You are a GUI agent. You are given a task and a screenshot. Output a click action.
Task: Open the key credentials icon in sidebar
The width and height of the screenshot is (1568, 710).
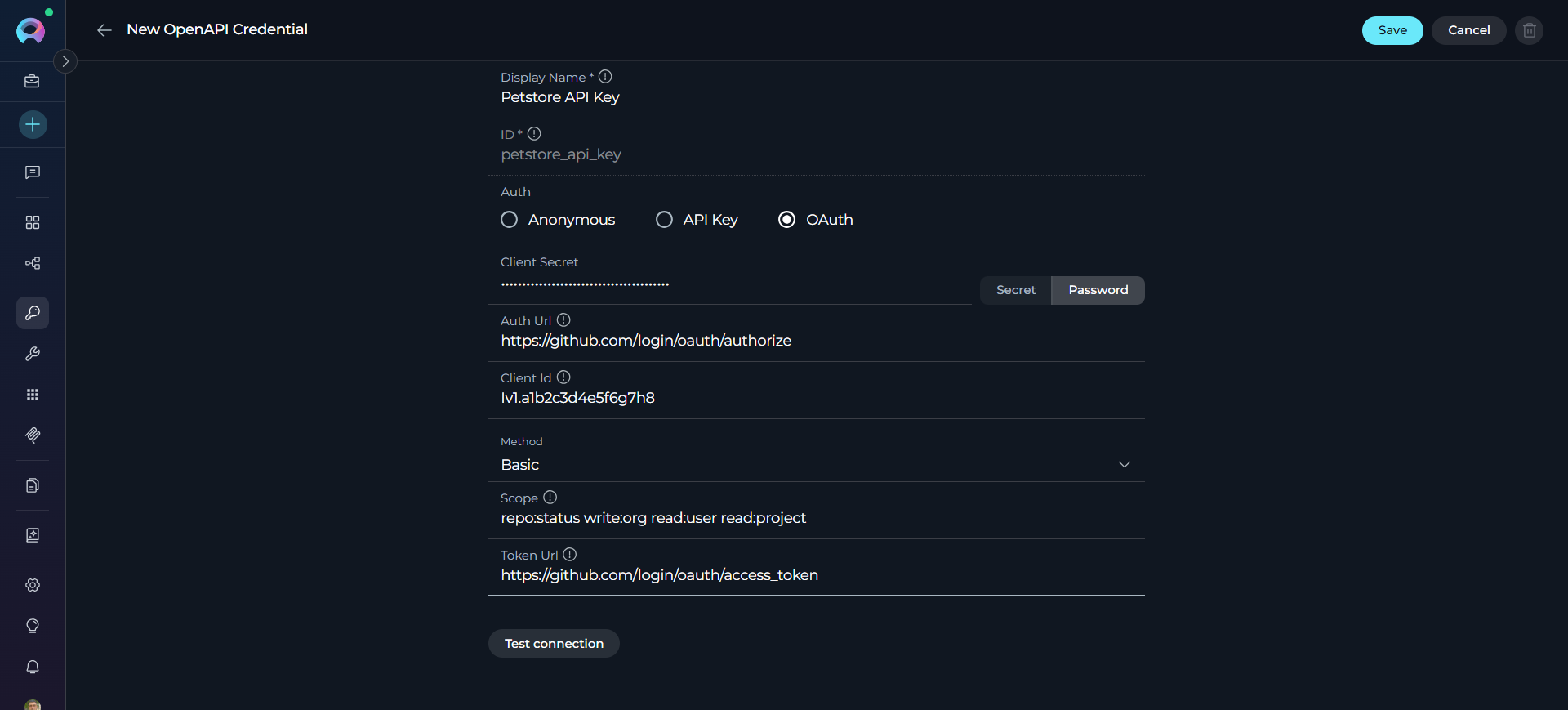tap(33, 313)
